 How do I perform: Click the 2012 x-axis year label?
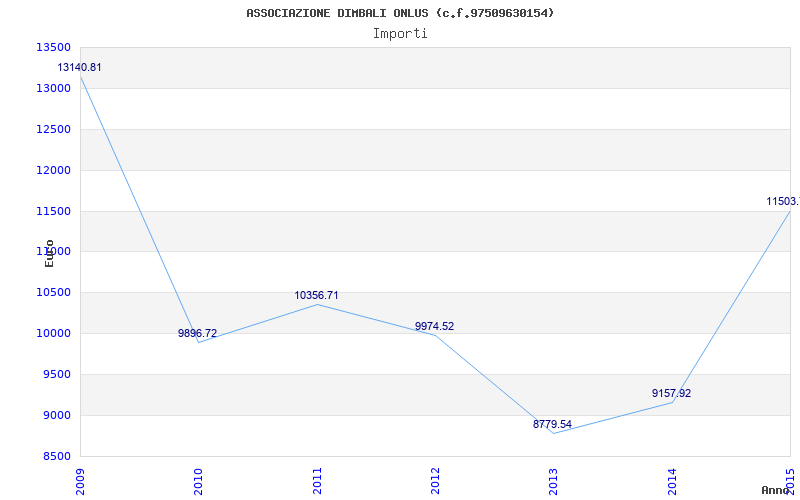pos(435,481)
